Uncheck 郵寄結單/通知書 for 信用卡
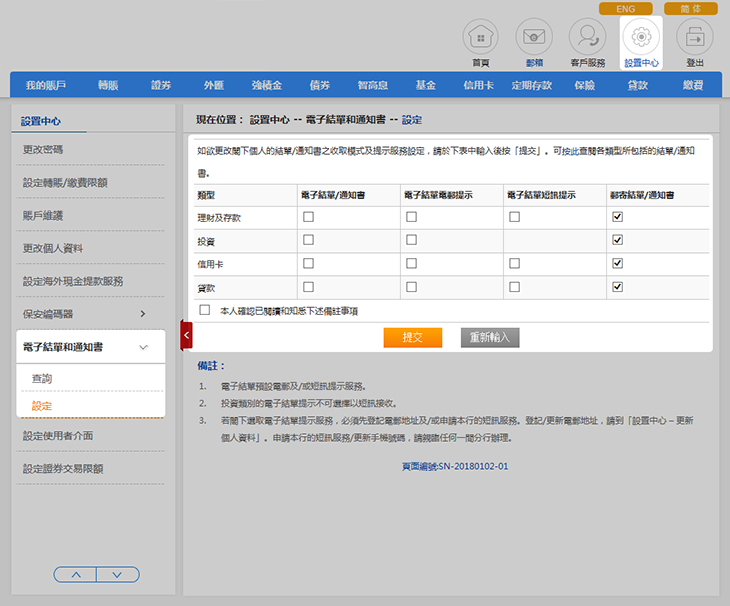Screen dimensions: 730x606 click(617, 263)
